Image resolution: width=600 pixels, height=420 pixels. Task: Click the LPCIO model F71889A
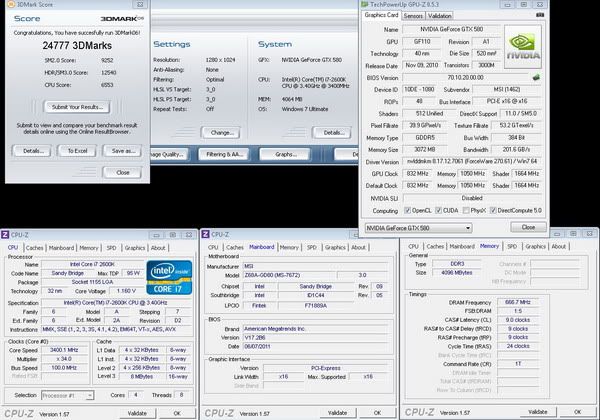[316, 306]
